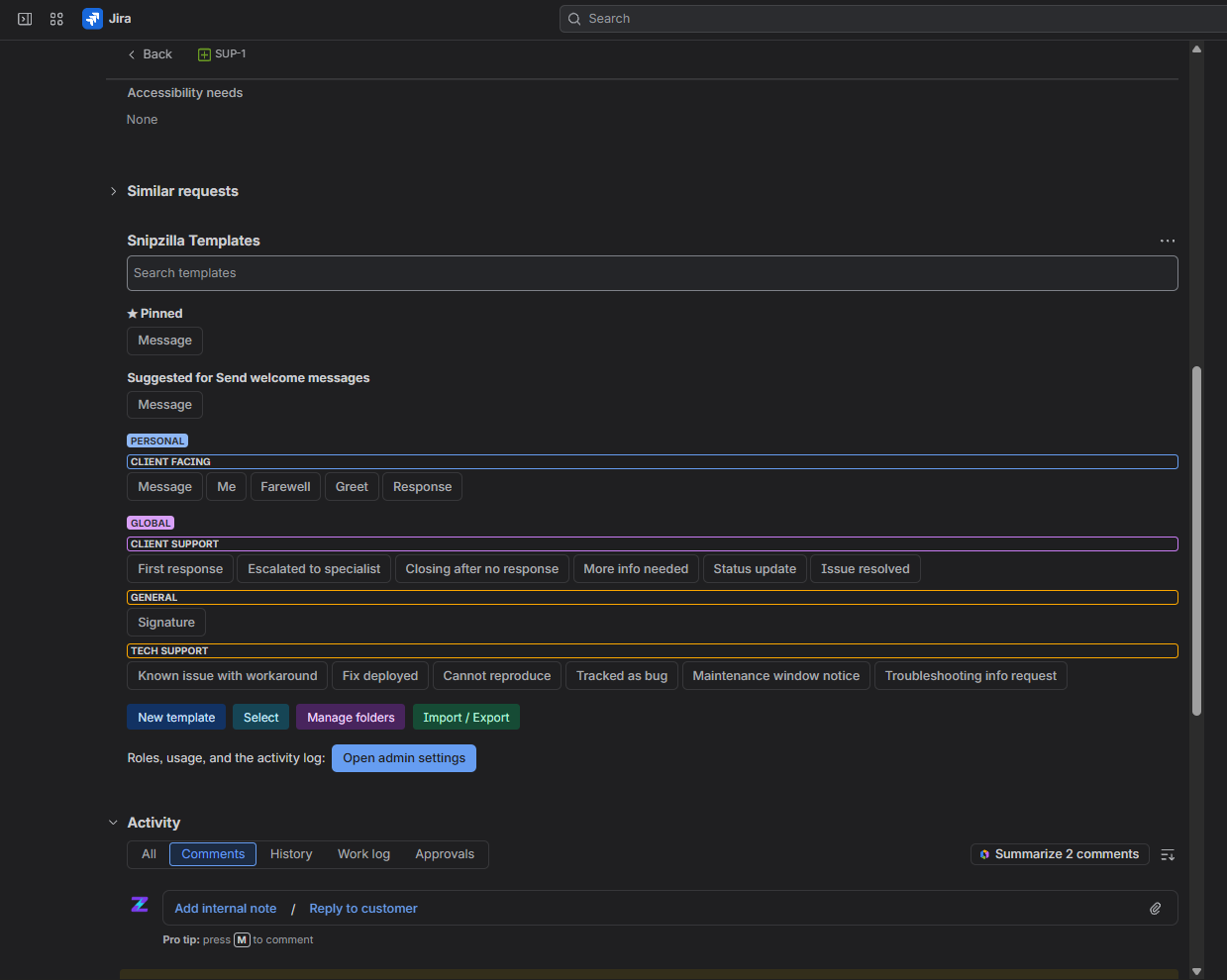The width and height of the screenshot is (1227, 980).
Task: Insert the pinned Message template
Action: (x=164, y=341)
